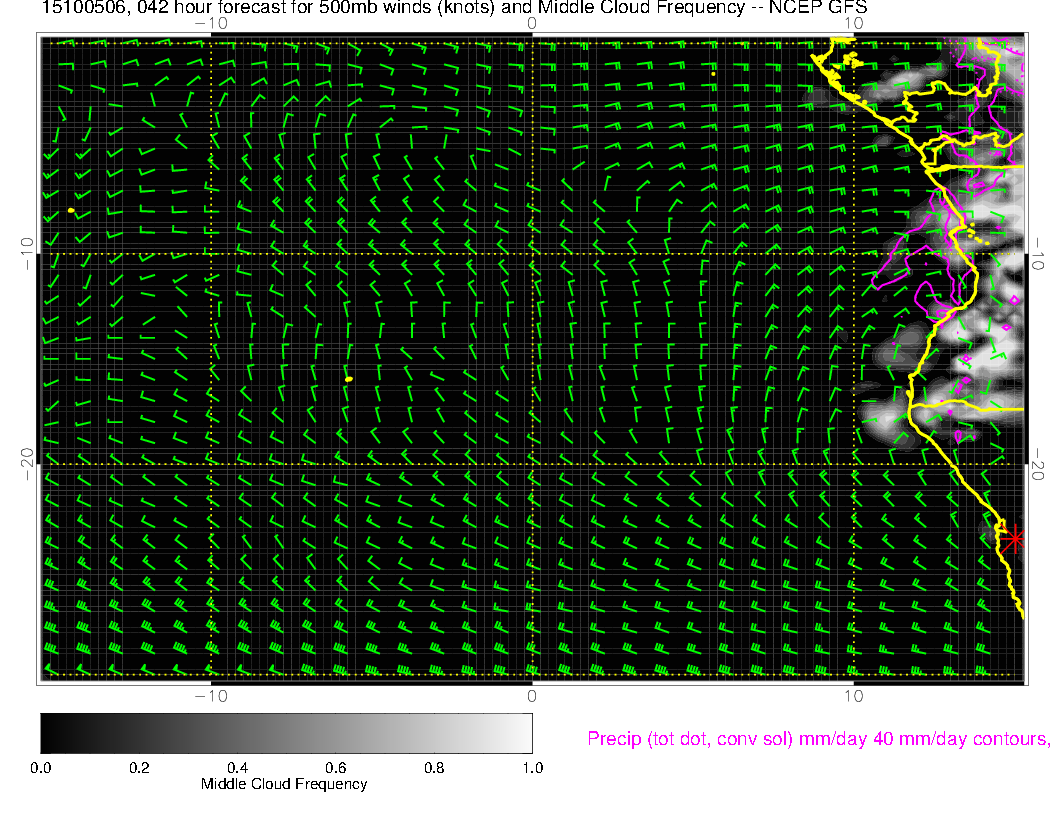Click the red asterisk marker on the coast
1056x816 pixels.
pyautogui.click(x=1014, y=539)
